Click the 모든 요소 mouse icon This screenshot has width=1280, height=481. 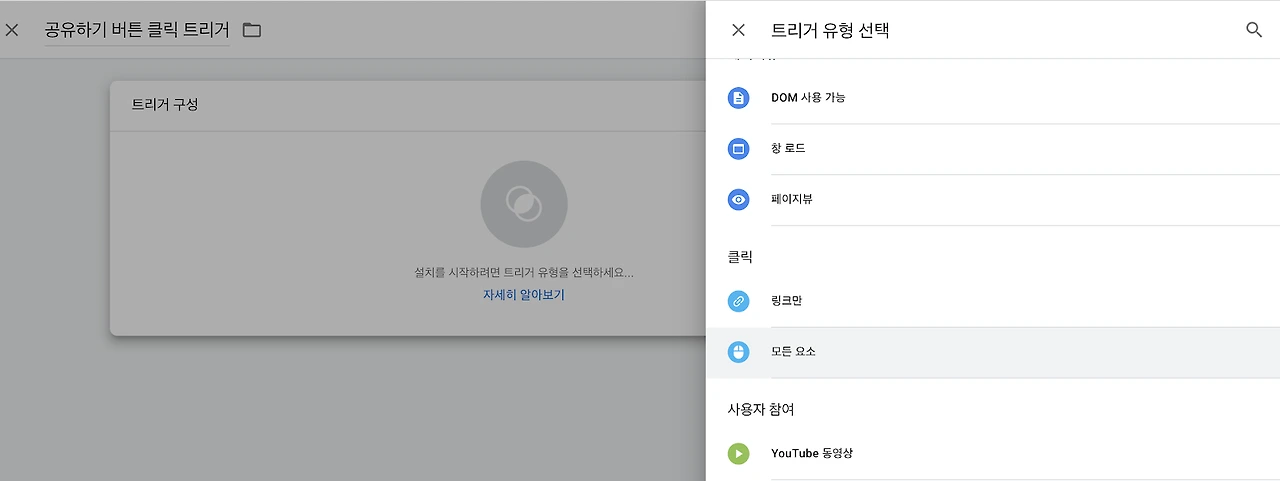(x=738, y=352)
